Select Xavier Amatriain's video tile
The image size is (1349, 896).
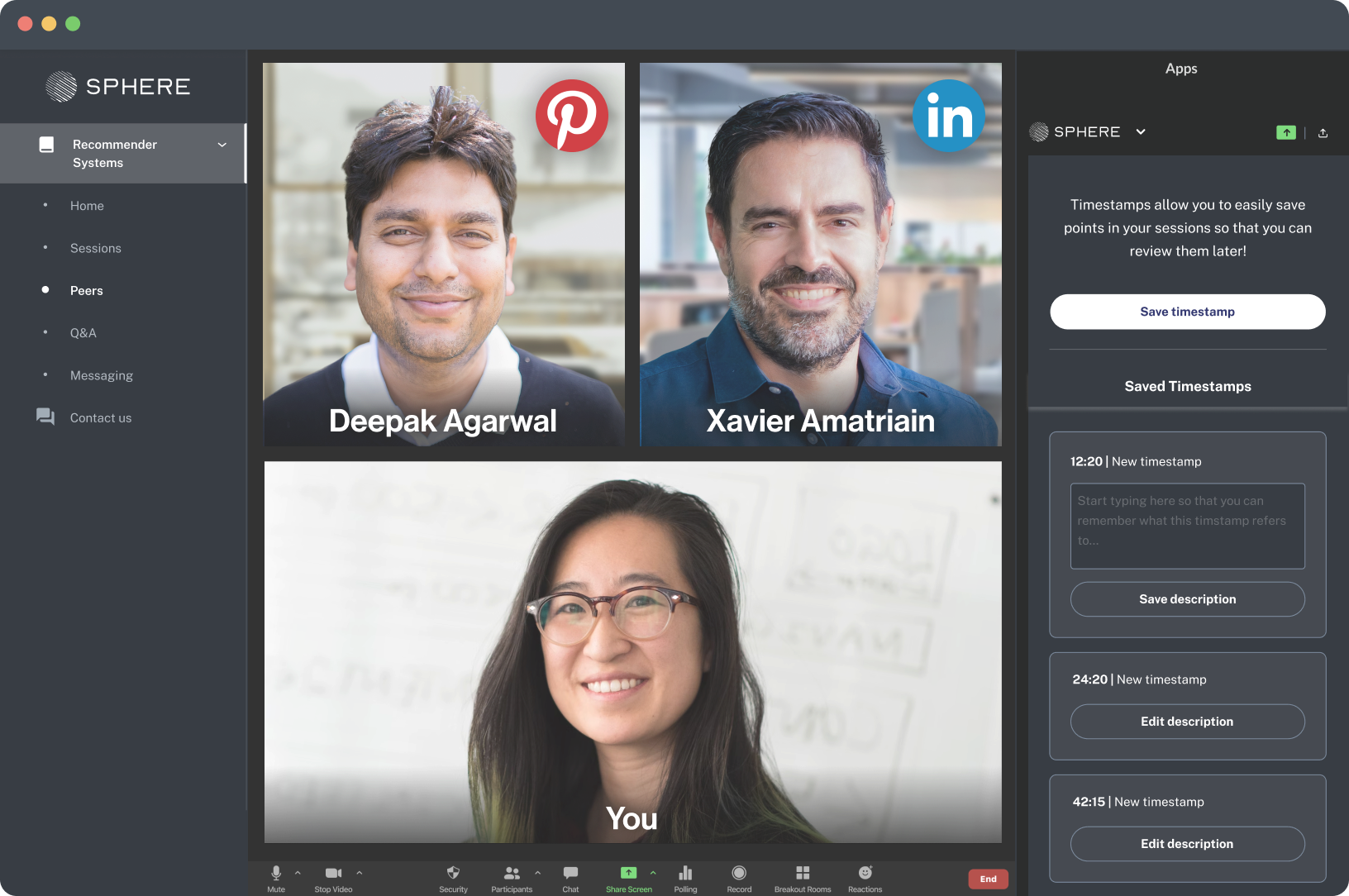point(821,255)
